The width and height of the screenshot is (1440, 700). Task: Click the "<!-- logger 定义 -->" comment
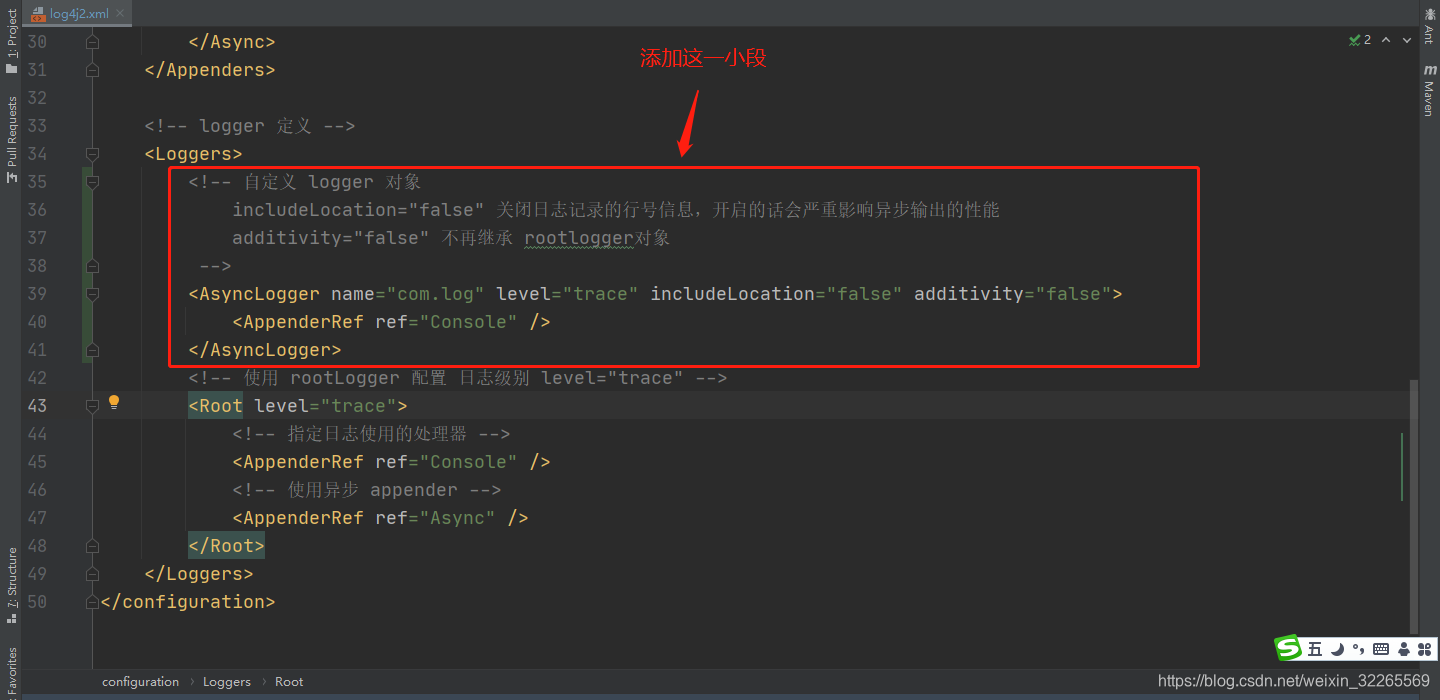coord(250,126)
